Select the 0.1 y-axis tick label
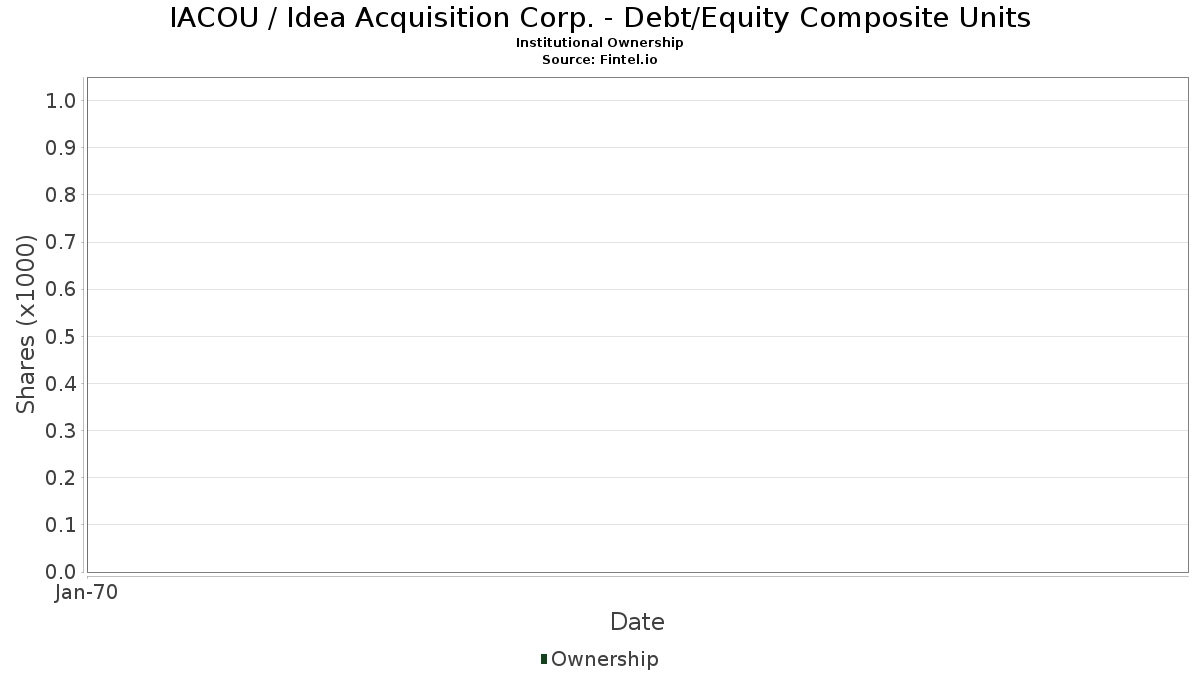This screenshot has width=1200, height=675. [x=61, y=525]
